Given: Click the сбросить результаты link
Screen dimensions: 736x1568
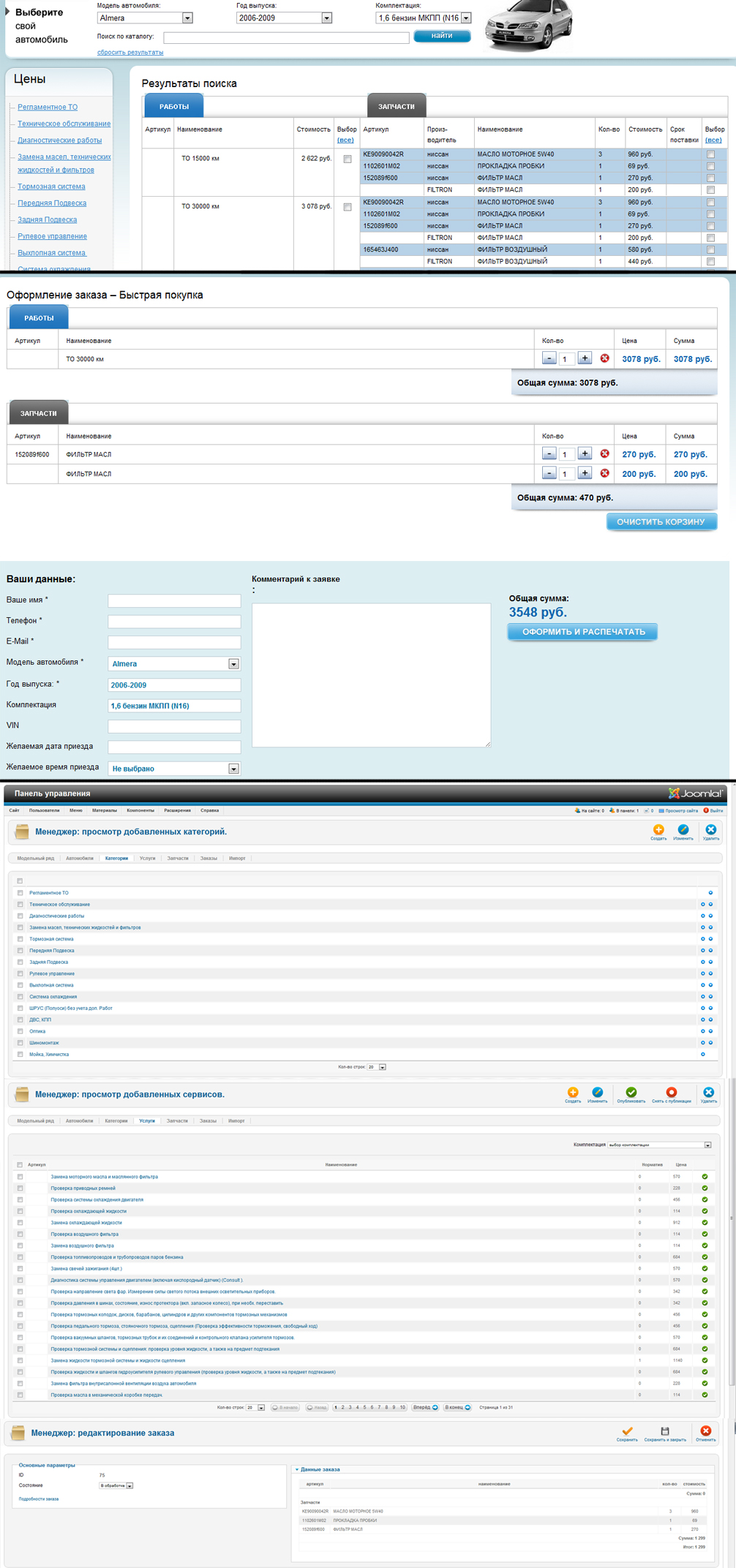Looking at the screenshot, I should pyautogui.click(x=130, y=53).
